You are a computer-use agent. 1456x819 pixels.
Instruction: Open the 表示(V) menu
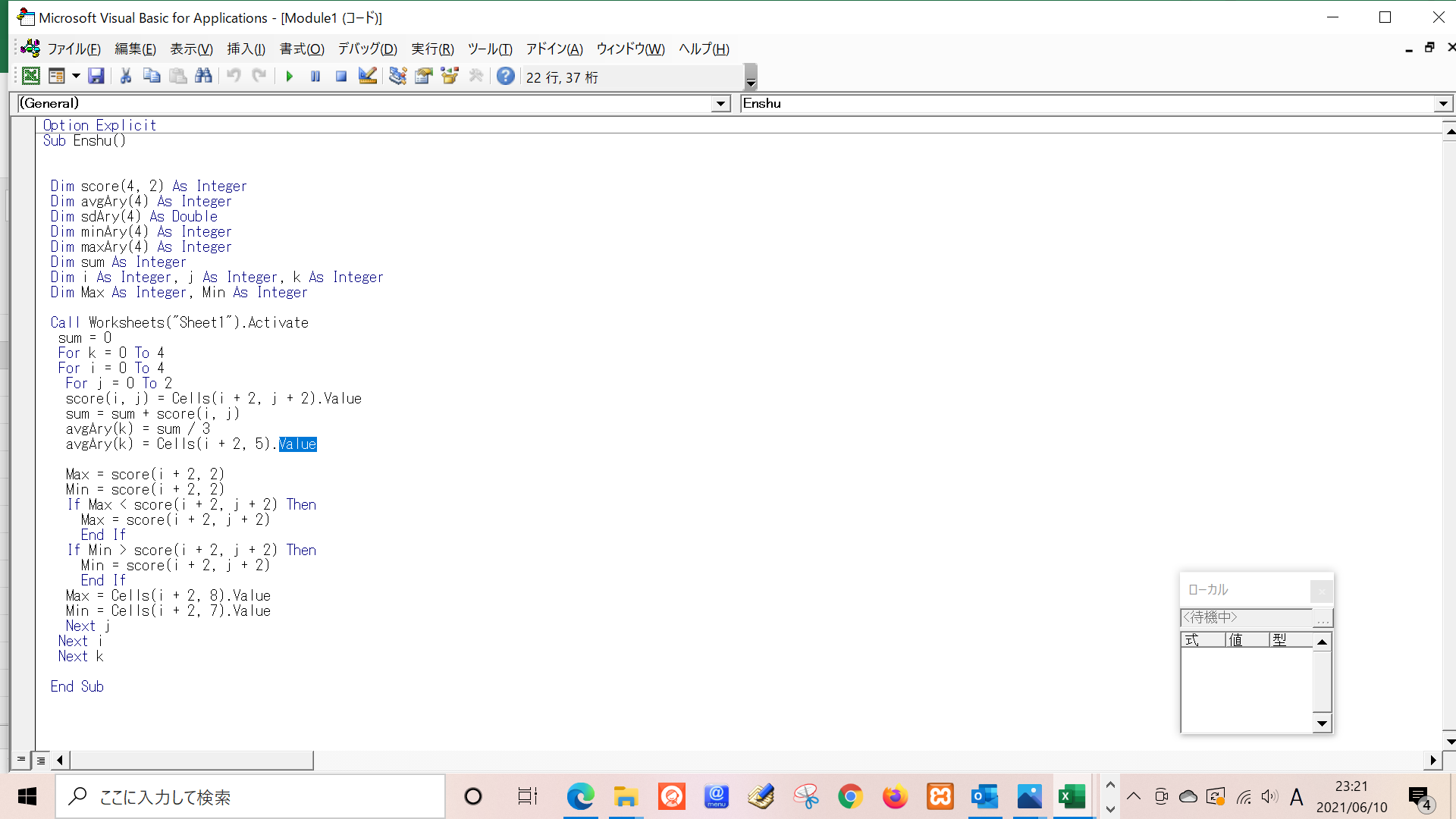tap(191, 49)
